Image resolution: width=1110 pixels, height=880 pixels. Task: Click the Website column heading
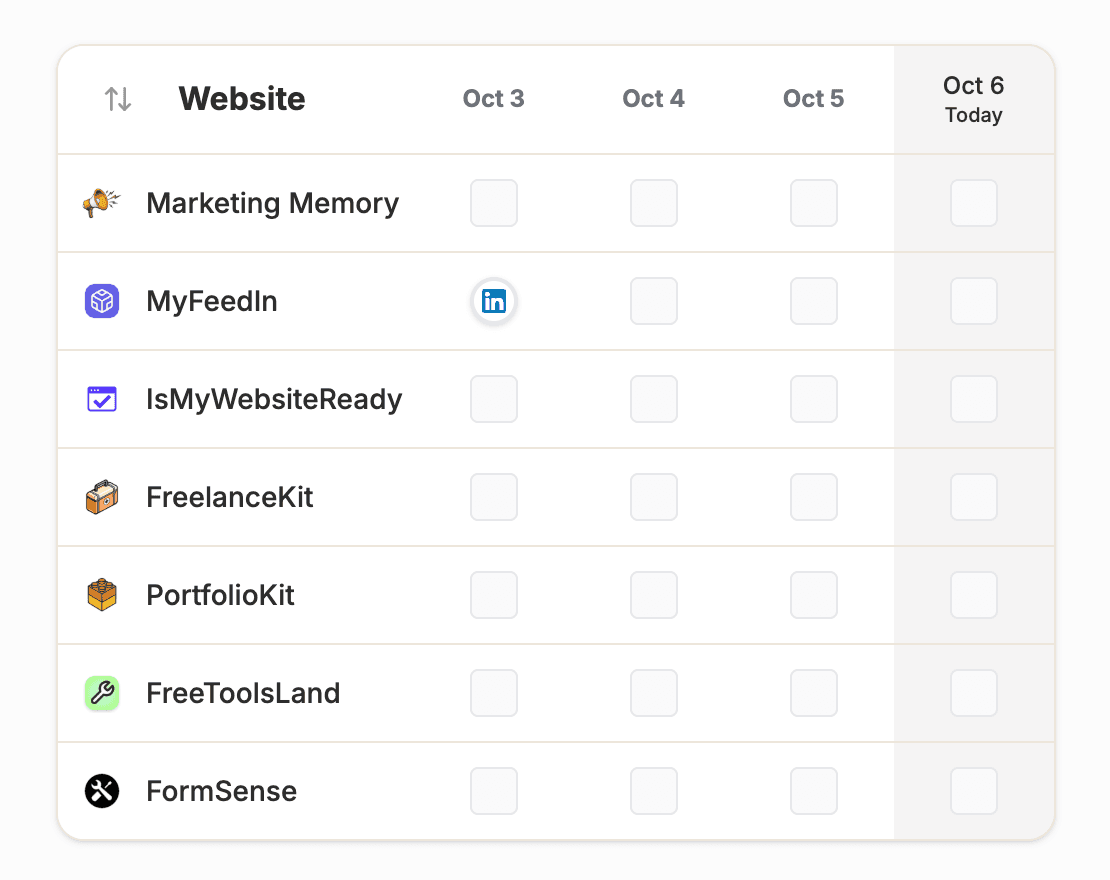242,99
